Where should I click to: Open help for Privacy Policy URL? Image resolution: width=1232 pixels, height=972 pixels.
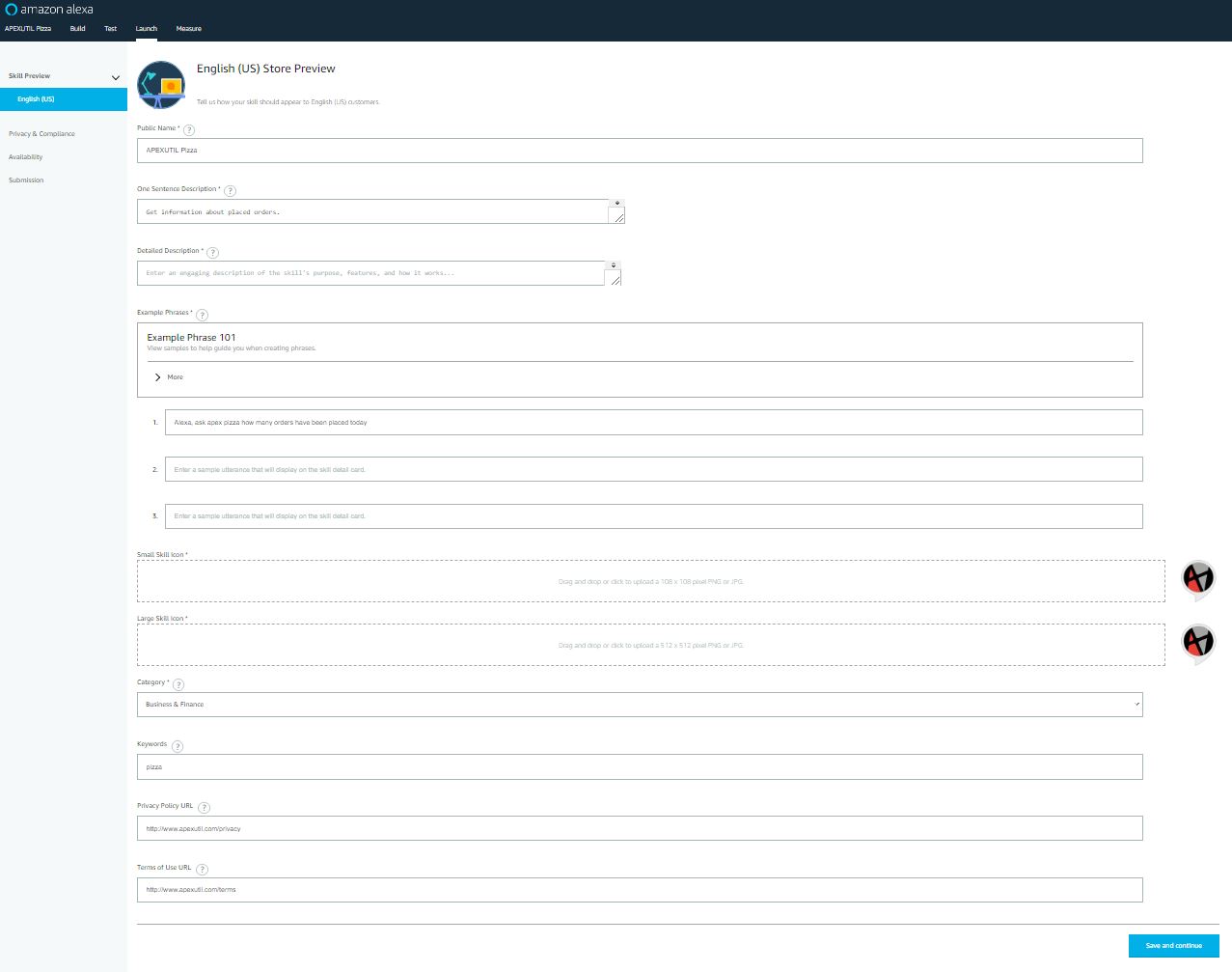(x=204, y=807)
